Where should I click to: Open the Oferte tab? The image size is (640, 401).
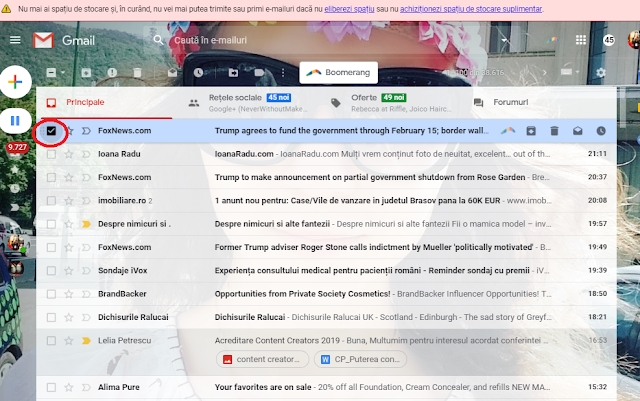(392, 102)
